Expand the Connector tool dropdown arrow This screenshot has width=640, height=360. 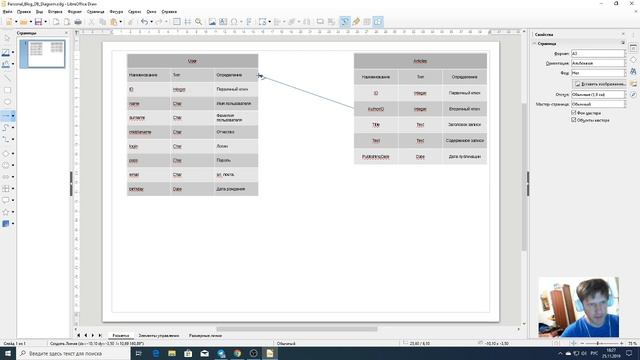(x=13, y=140)
